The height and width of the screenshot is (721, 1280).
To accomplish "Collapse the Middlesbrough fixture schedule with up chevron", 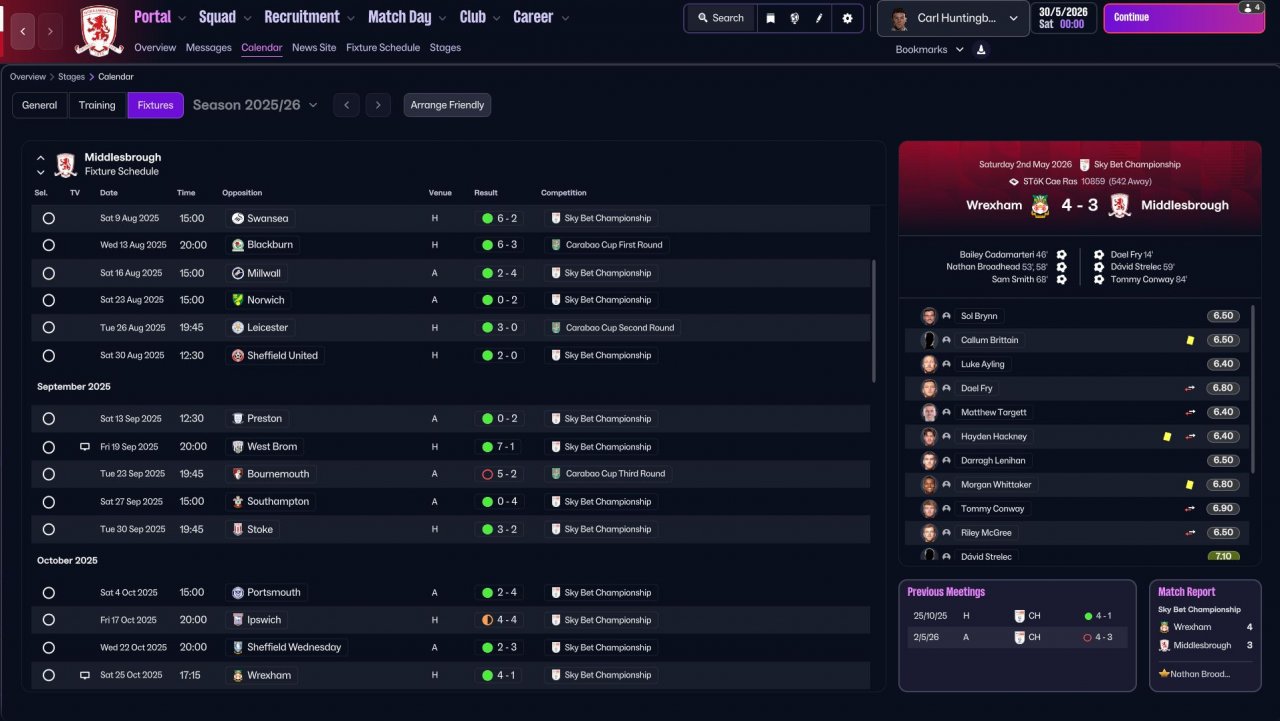I will 41,158.
